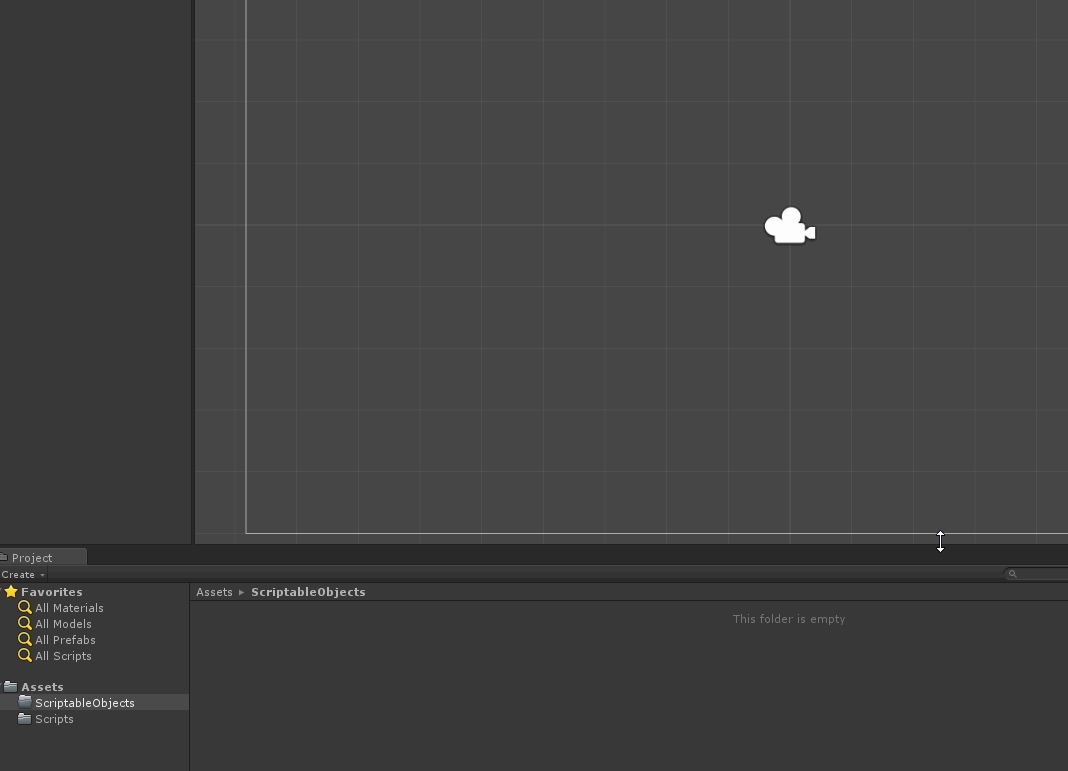Click the All Materials search icon
This screenshot has height=771, width=1068.
tap(25, 607)
